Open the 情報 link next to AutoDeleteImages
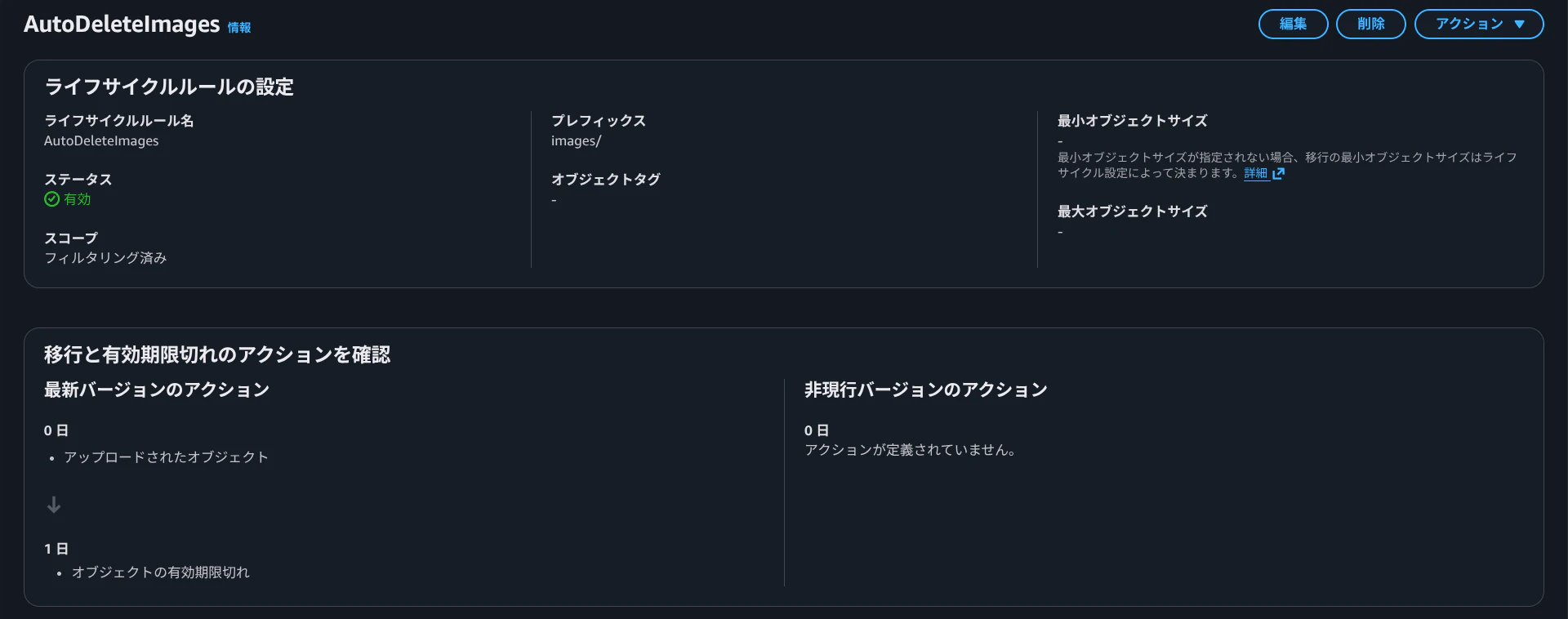 coord(238,27)
